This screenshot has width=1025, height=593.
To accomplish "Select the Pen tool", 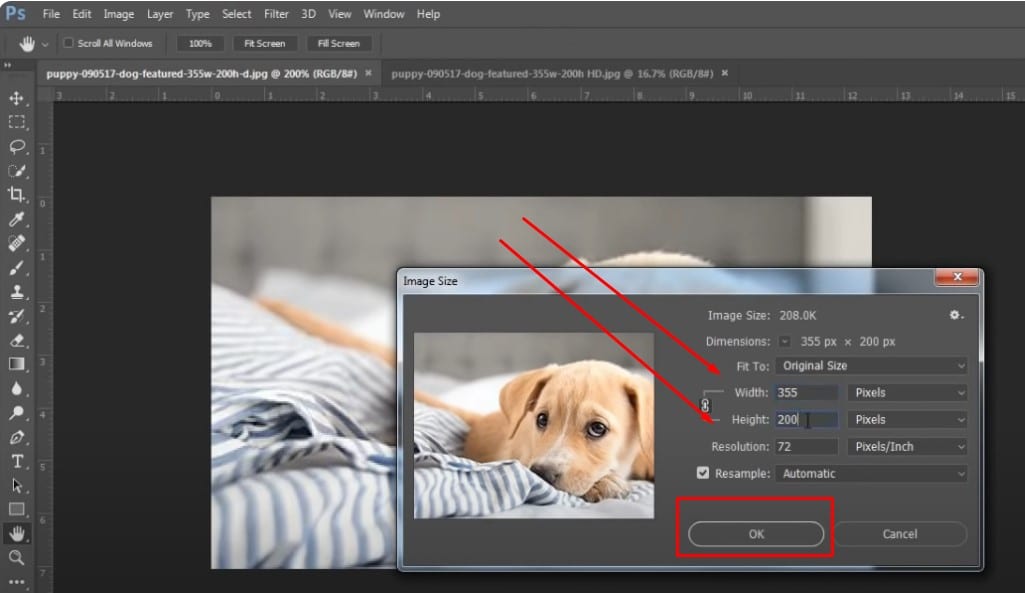I will 16,437.
